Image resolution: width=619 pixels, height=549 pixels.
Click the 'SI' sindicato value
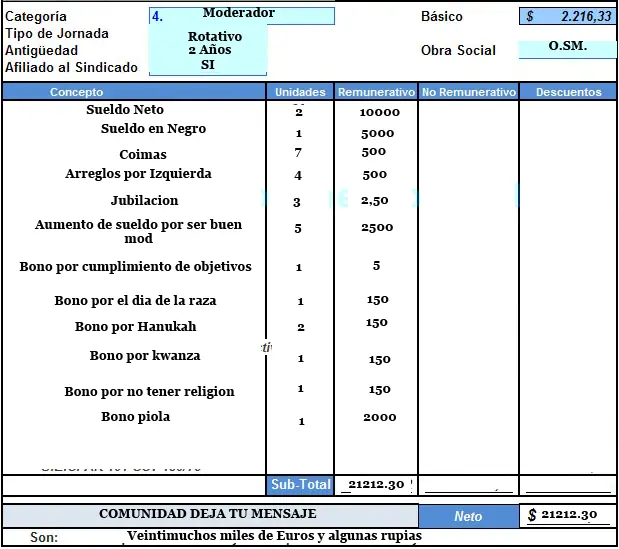(208, 64)
